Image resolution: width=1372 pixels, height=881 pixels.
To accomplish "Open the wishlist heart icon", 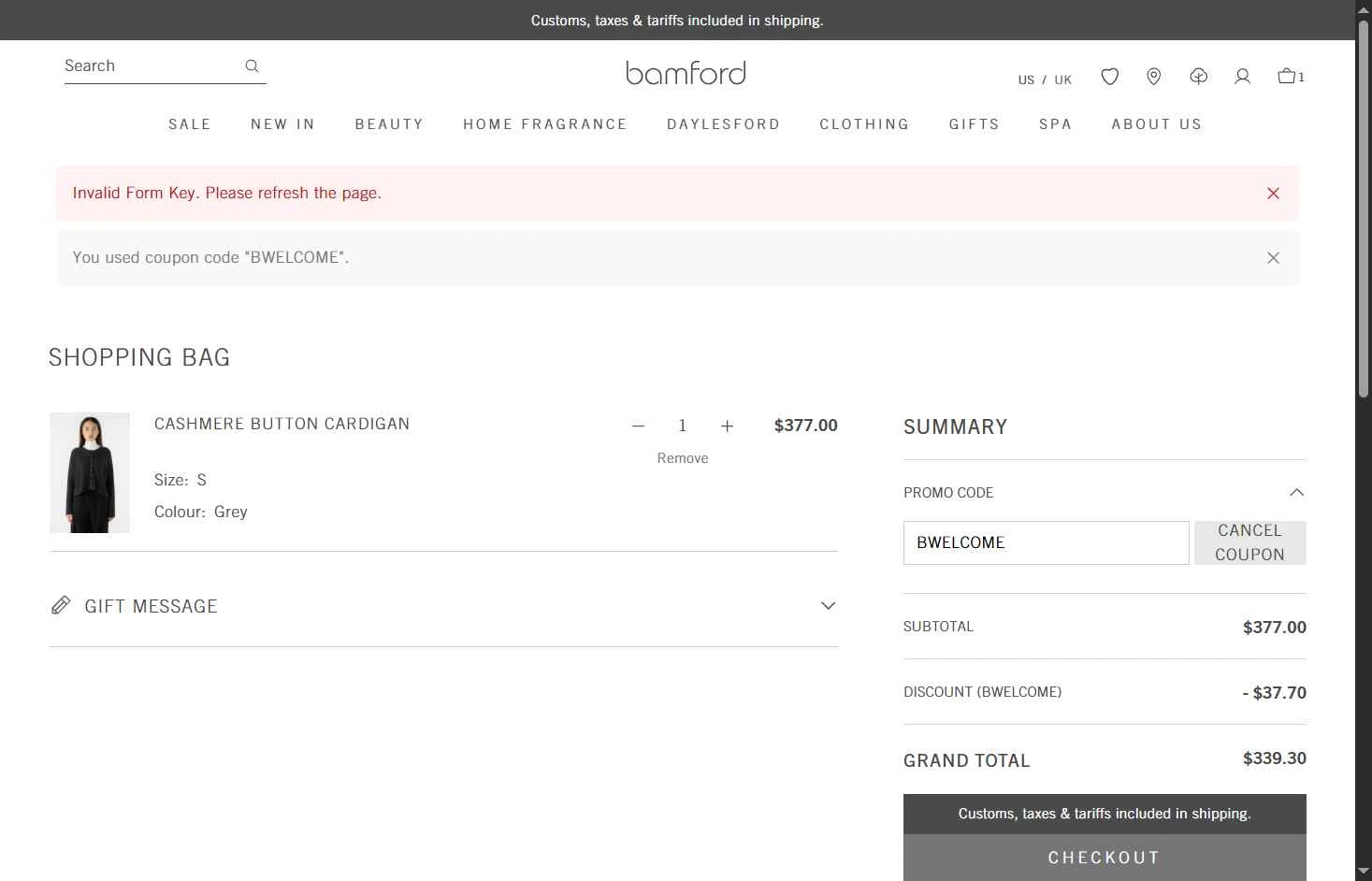I will point(1109,77).
